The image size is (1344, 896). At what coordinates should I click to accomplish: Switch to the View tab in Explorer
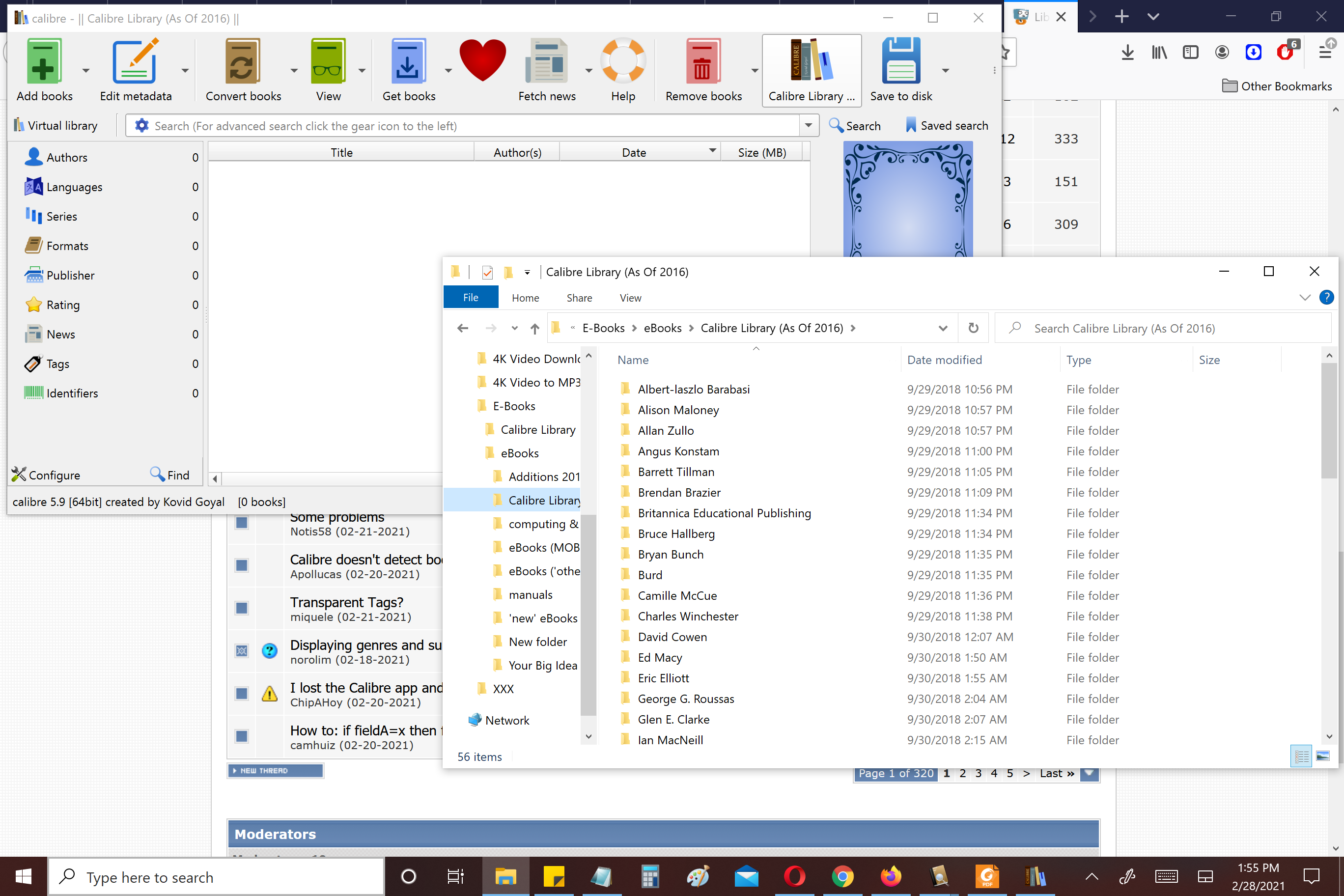click(630, 298)
